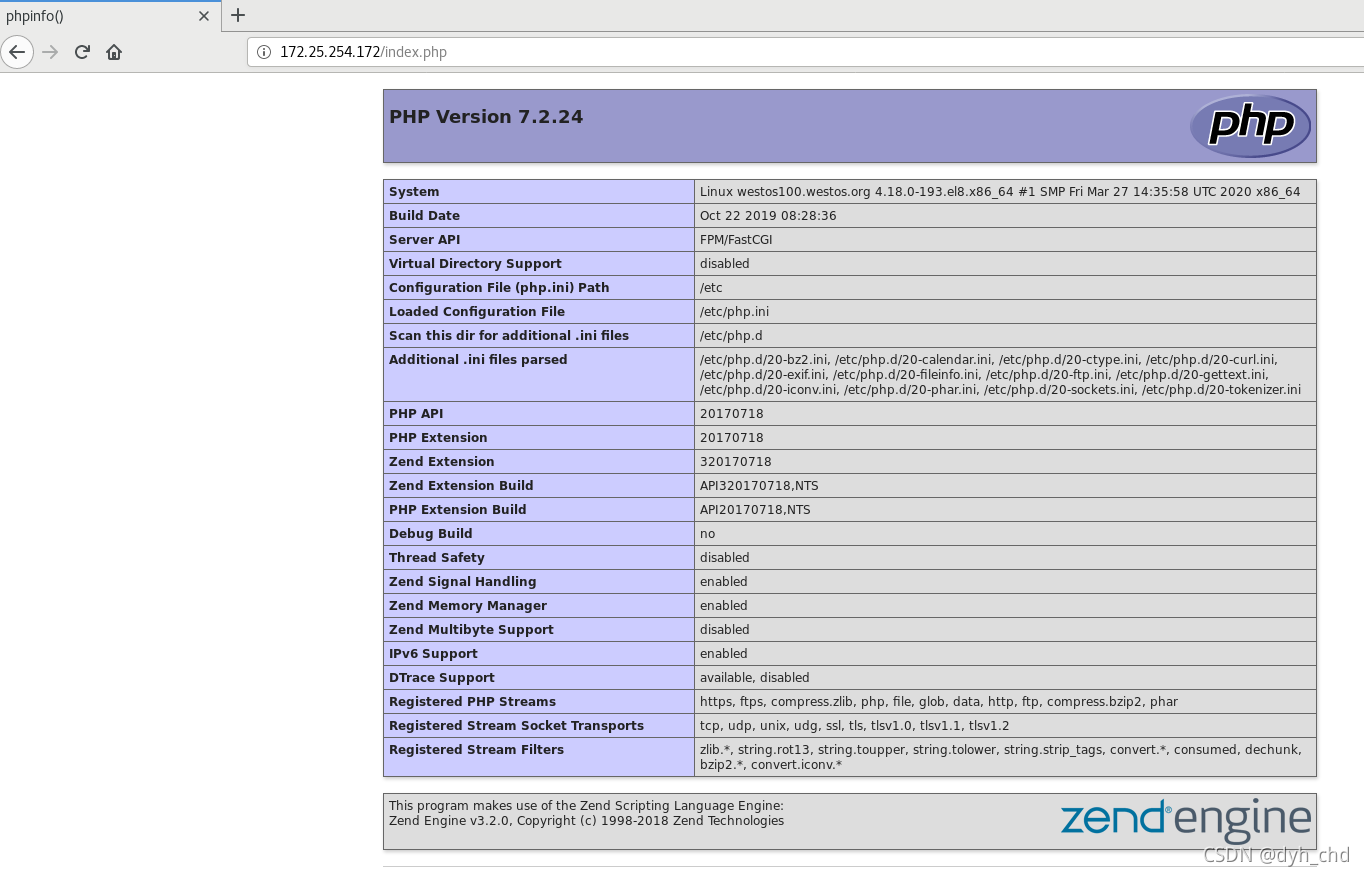Viewport: 1364px width, 876px height.
Task: Click the Debug Build value no
Action: pyautogui.click(x=708, y=534)
